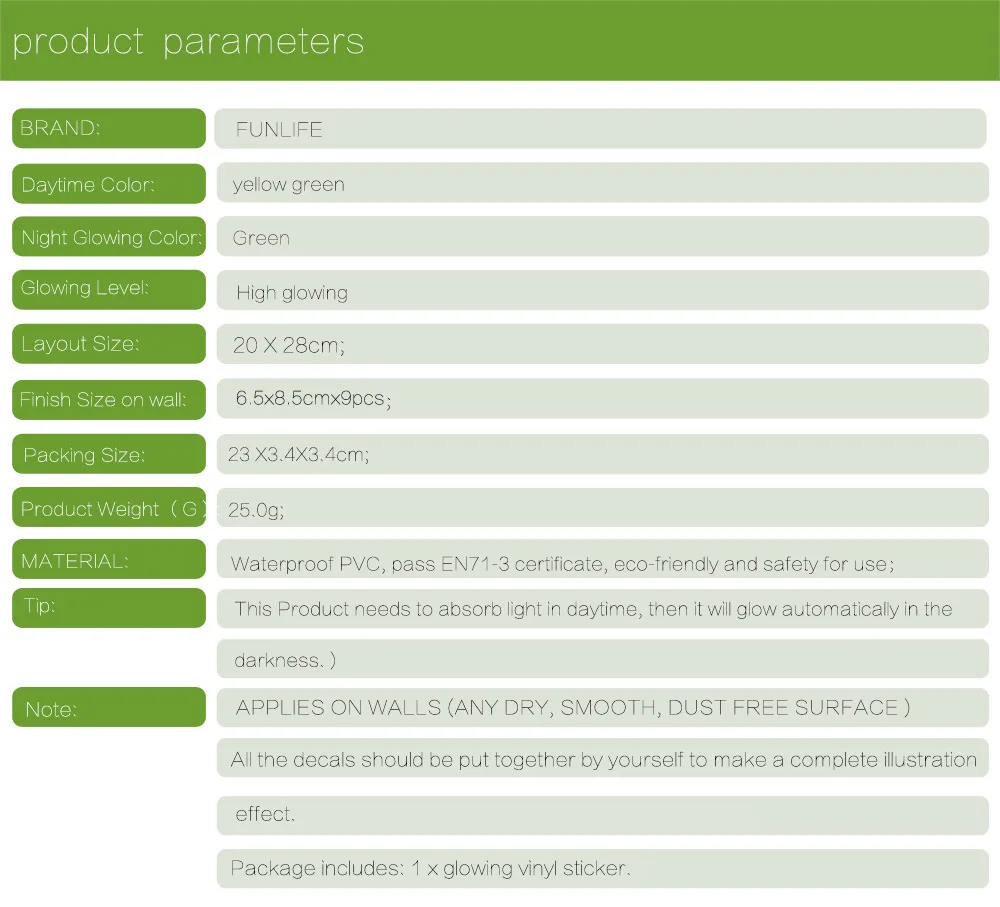Click the Daytime Color label
Viewport: 1000px width, 907px height.
click(109, 184)
